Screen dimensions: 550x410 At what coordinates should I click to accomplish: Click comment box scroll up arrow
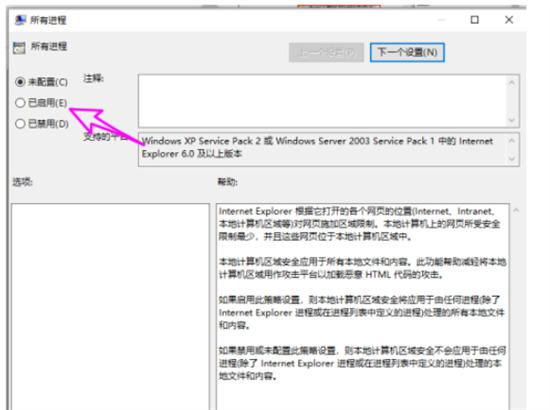(512, 82)
